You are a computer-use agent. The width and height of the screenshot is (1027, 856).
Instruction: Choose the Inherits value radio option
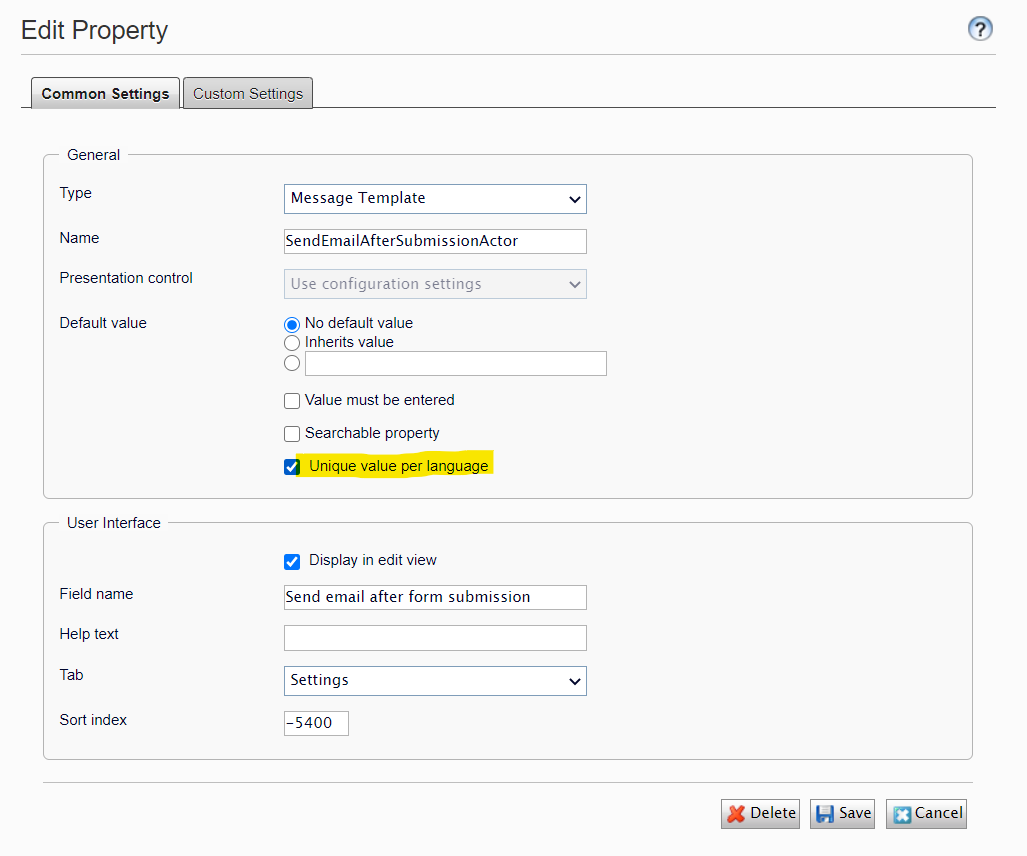[x=292, y=343]
